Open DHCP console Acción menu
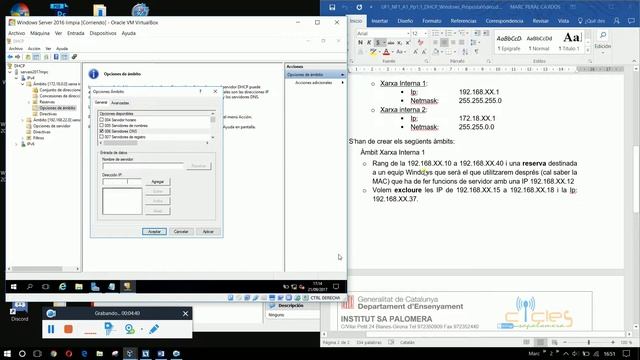The height and width of the screenshot is (360, 640). coord(34,49)
